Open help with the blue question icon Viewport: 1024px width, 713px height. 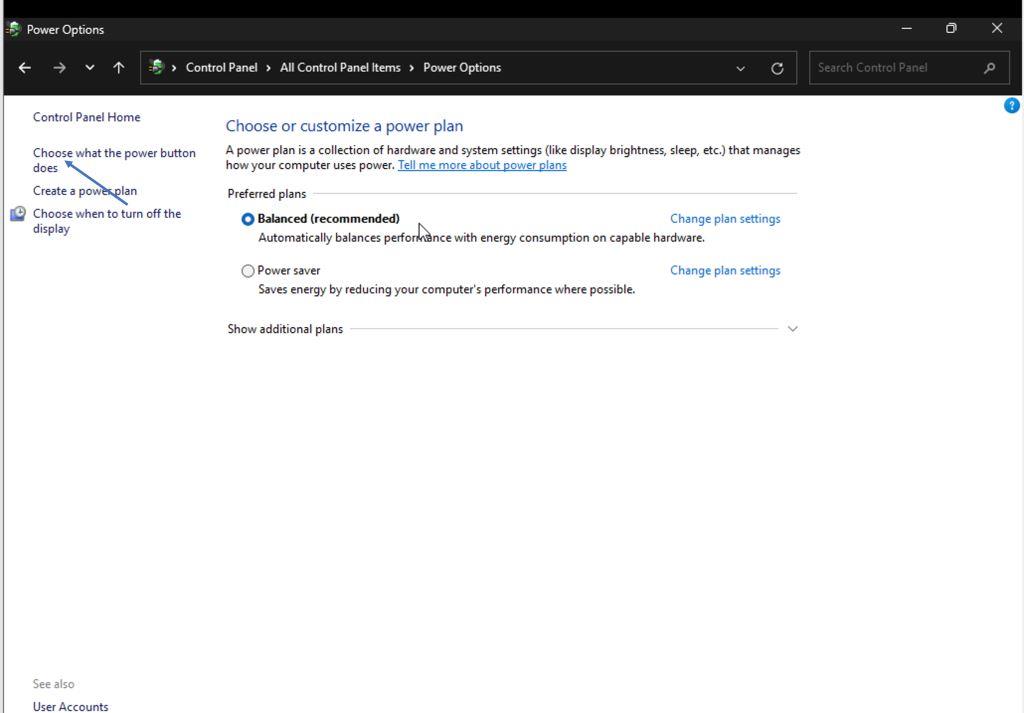coord(1011,105)
